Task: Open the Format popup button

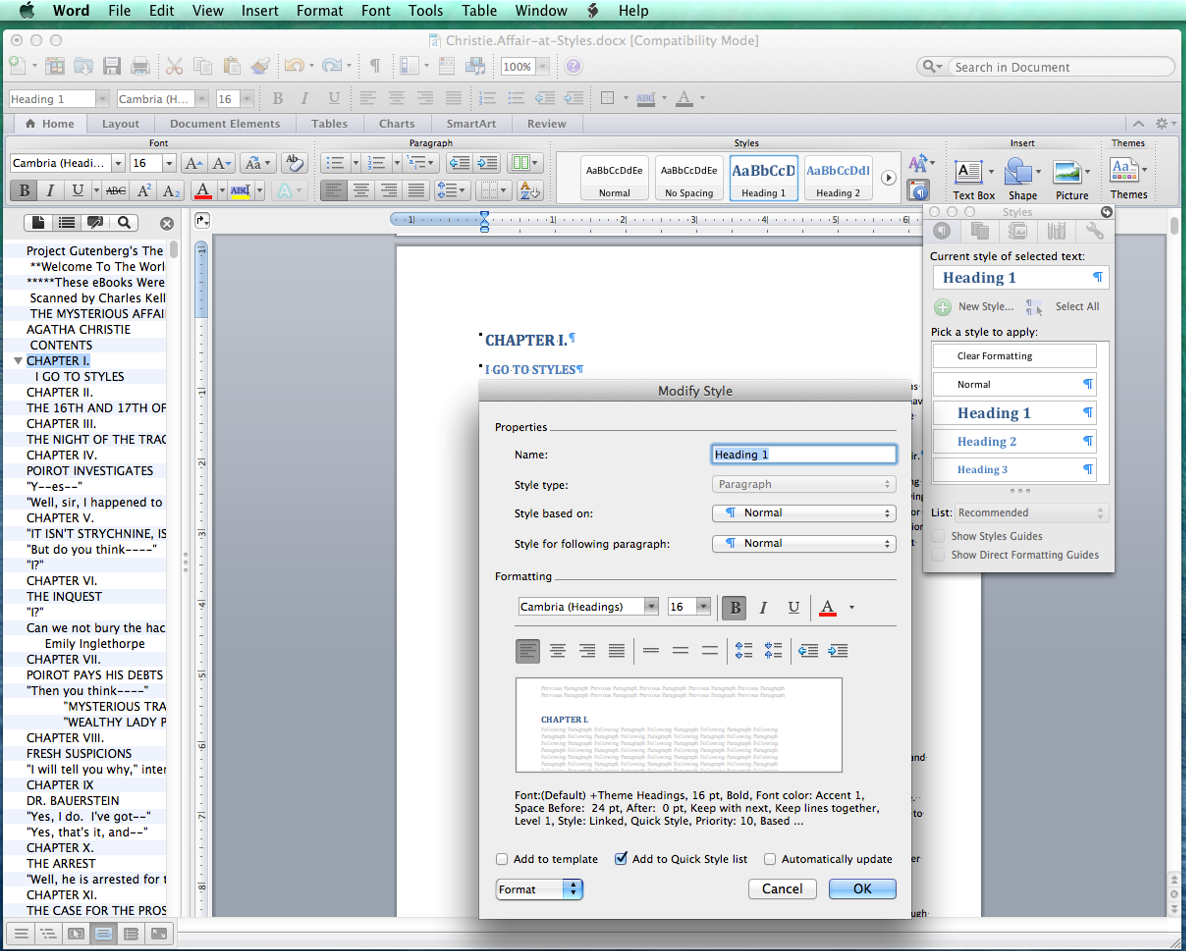Action: point(539,889)
